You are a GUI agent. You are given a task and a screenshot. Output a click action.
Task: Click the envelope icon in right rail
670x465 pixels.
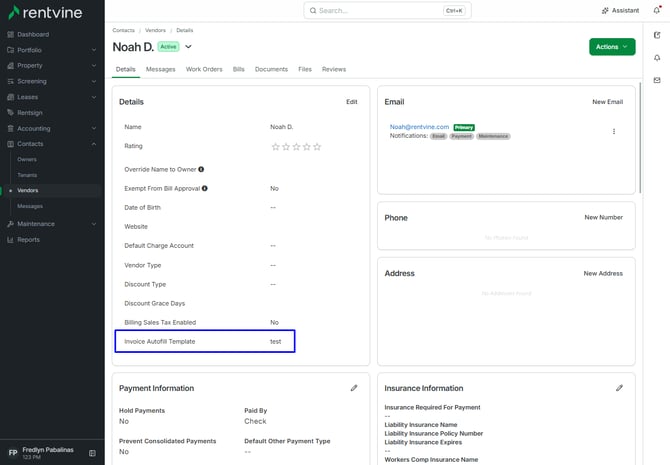point(657,80)
